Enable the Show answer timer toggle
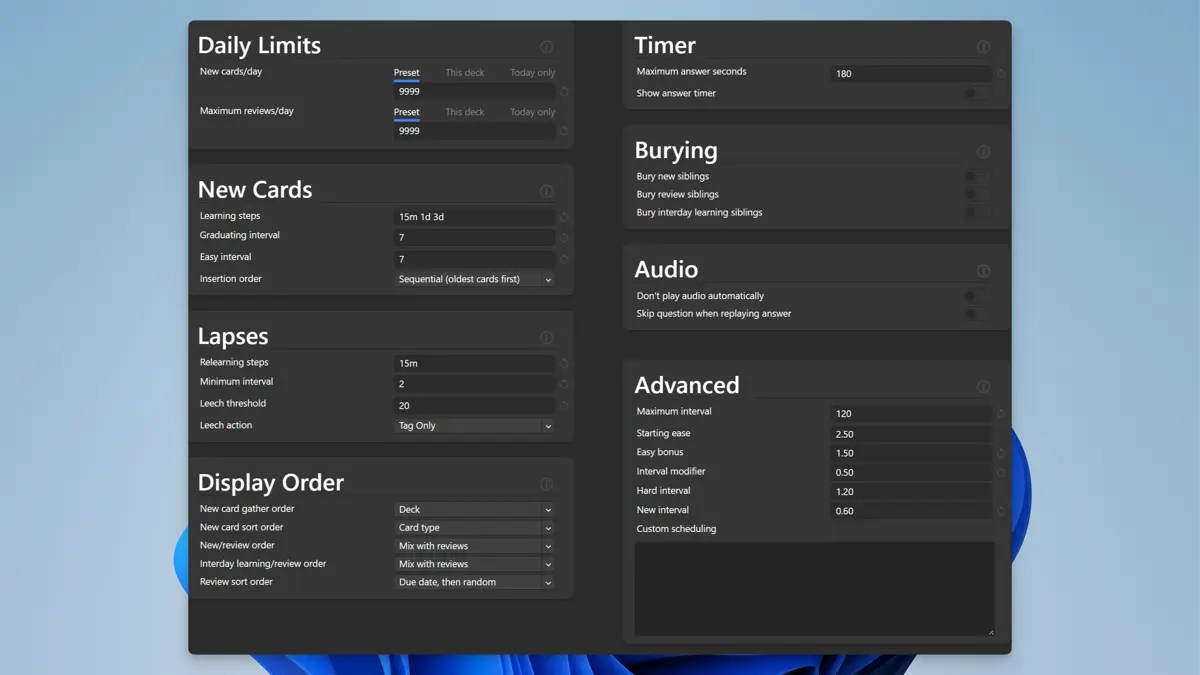This screenshot has width=1200, height=675. tap(977, 93)
